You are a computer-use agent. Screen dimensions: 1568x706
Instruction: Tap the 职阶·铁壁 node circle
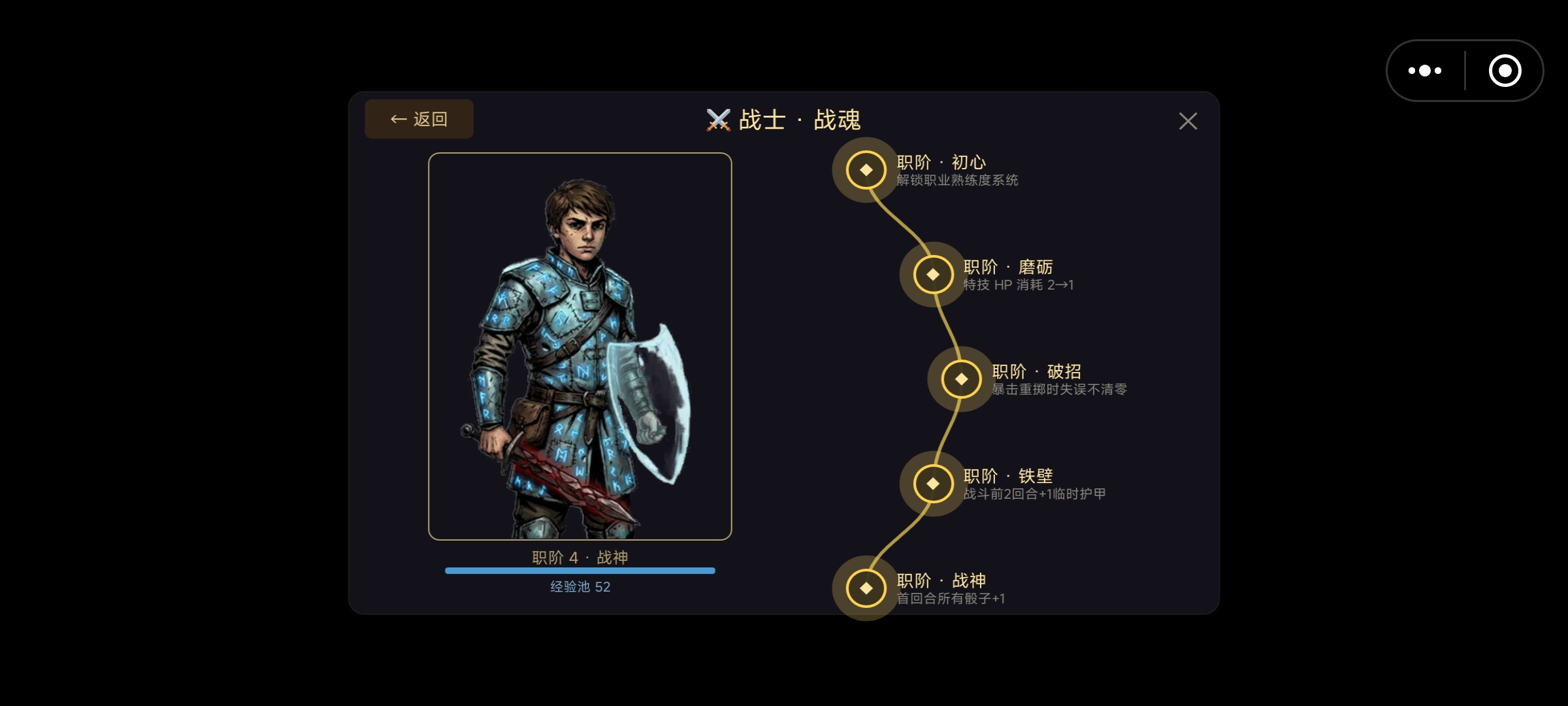(933, 484)
